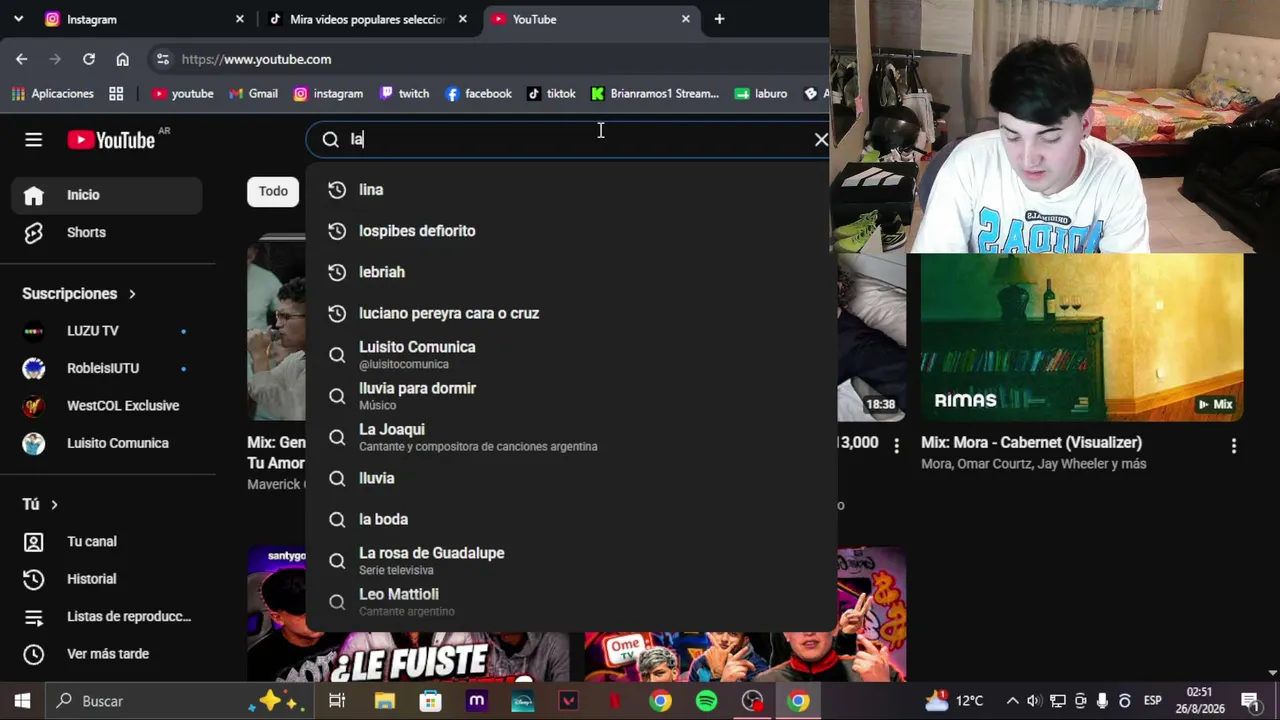The height and width of the screenshot is (720, 1280).
Task: Open Historial in the sidebar
Action: point(107,579)
